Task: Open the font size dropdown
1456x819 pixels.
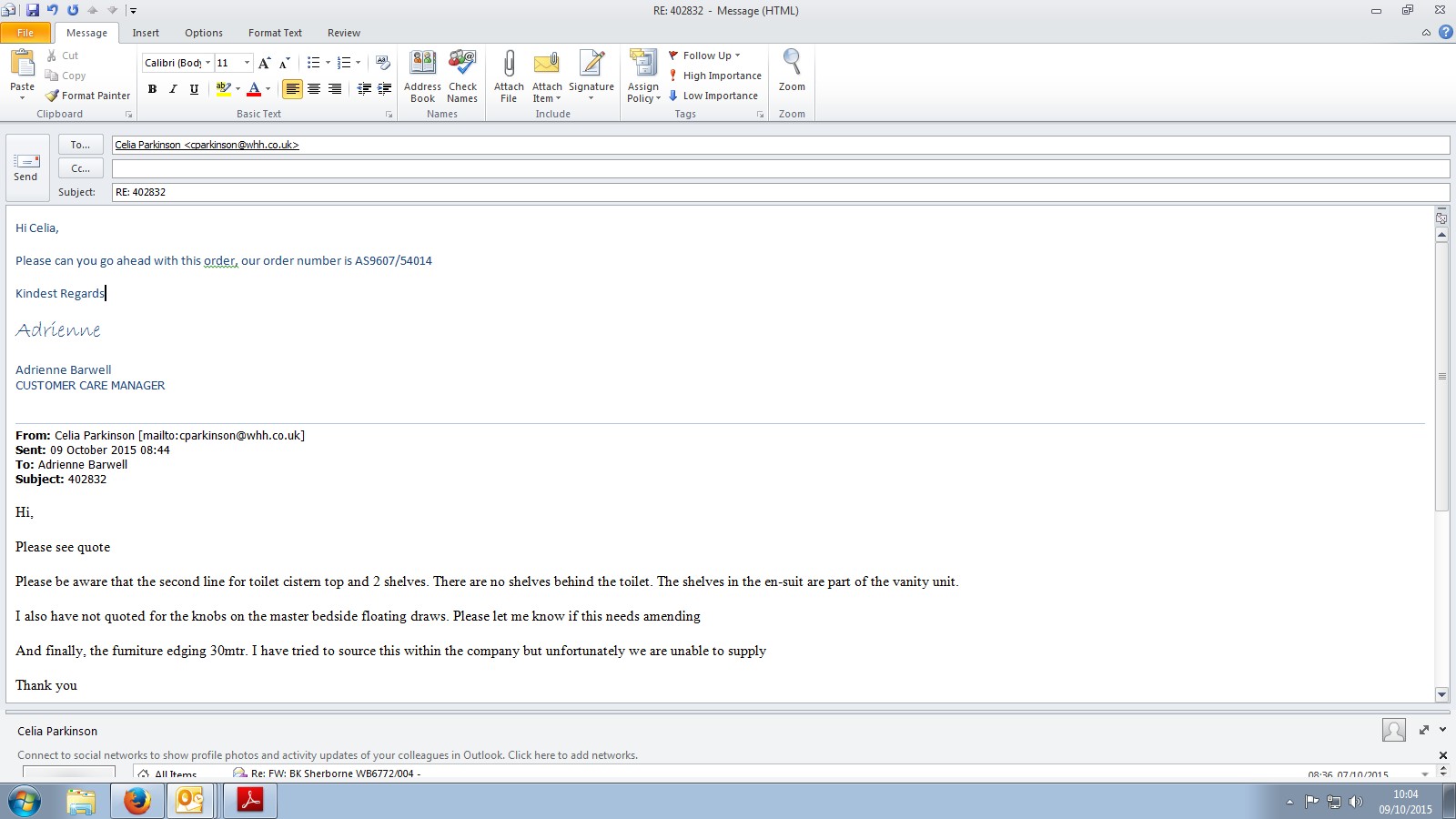Action: 247,63
